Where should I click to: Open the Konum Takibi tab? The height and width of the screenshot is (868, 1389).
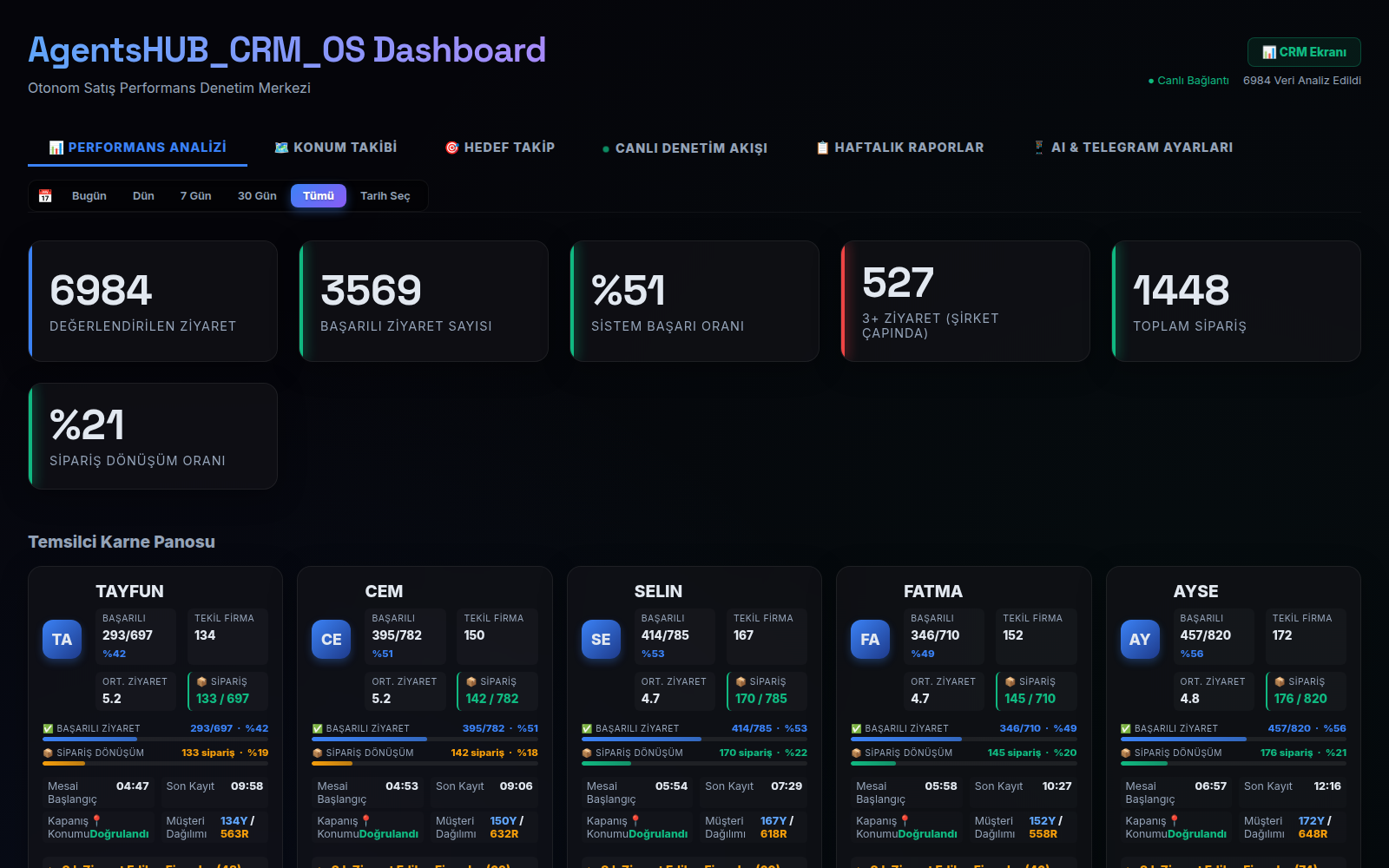click(x=335, y=148)
